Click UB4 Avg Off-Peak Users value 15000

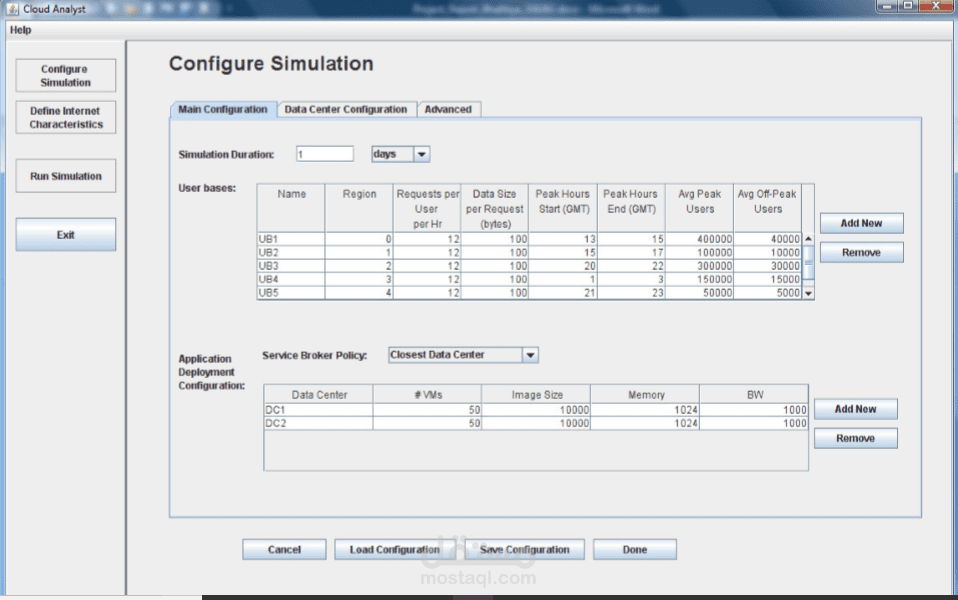767,279
